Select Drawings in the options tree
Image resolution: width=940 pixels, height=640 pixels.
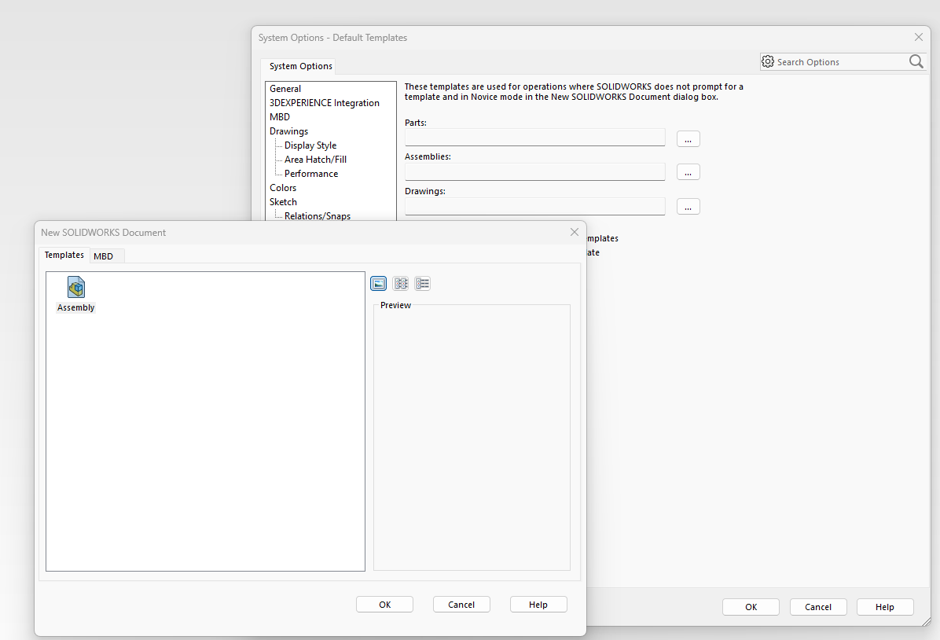(289, 131)
